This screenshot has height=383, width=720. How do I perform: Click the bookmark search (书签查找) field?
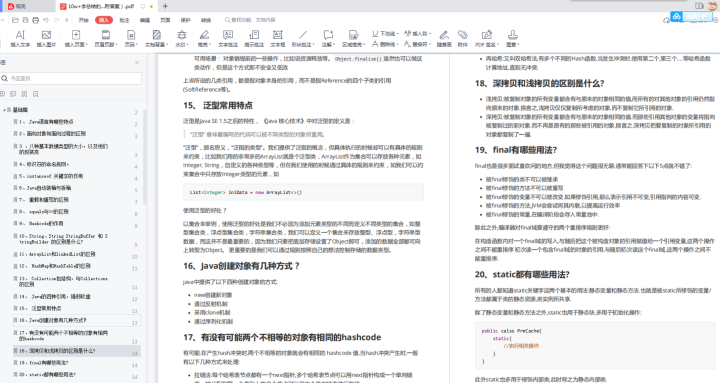[71, 79]
